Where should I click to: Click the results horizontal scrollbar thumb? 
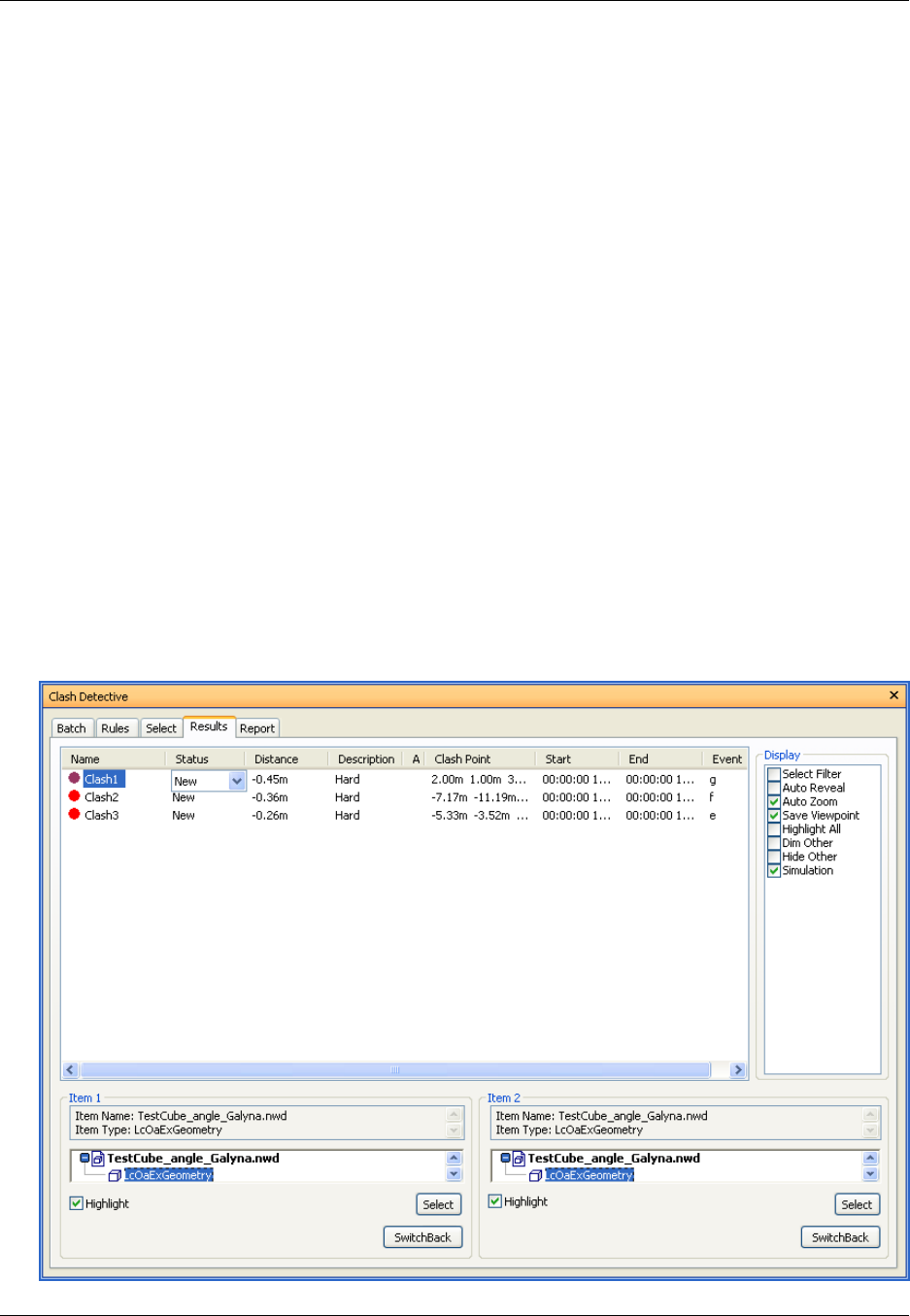395,1069
